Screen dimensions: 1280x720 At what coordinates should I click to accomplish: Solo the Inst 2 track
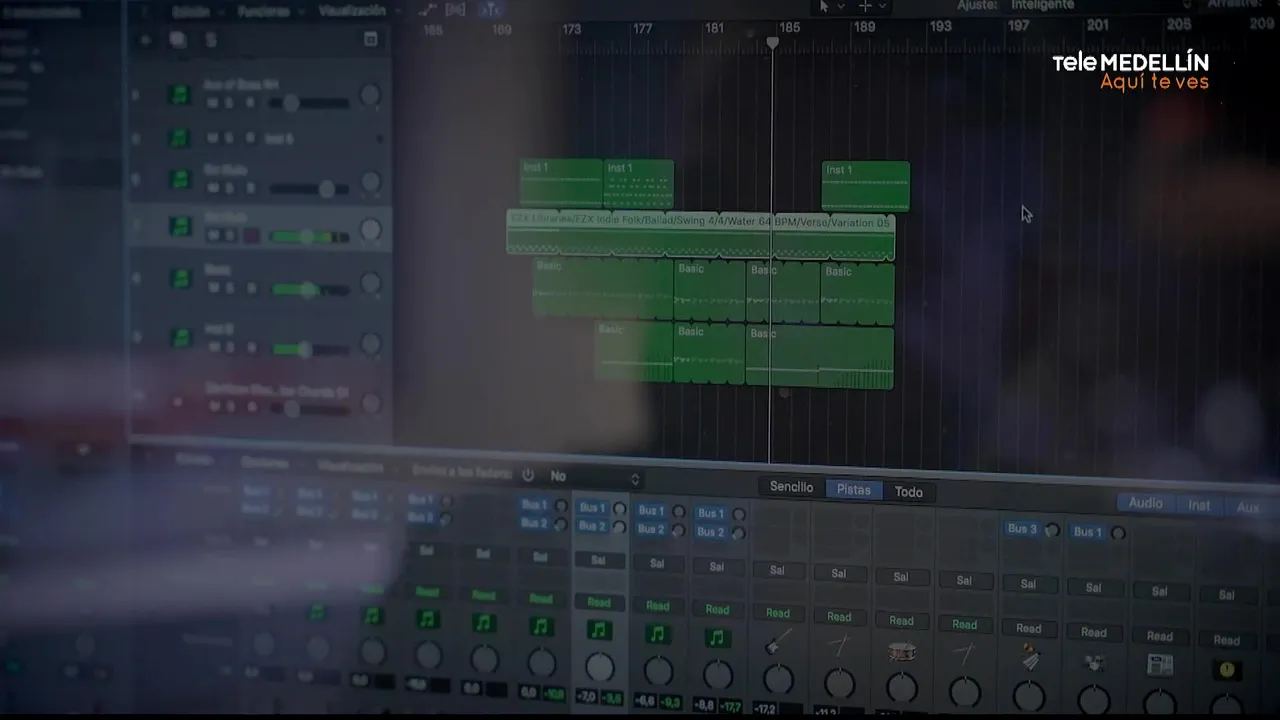pos(229,348)
